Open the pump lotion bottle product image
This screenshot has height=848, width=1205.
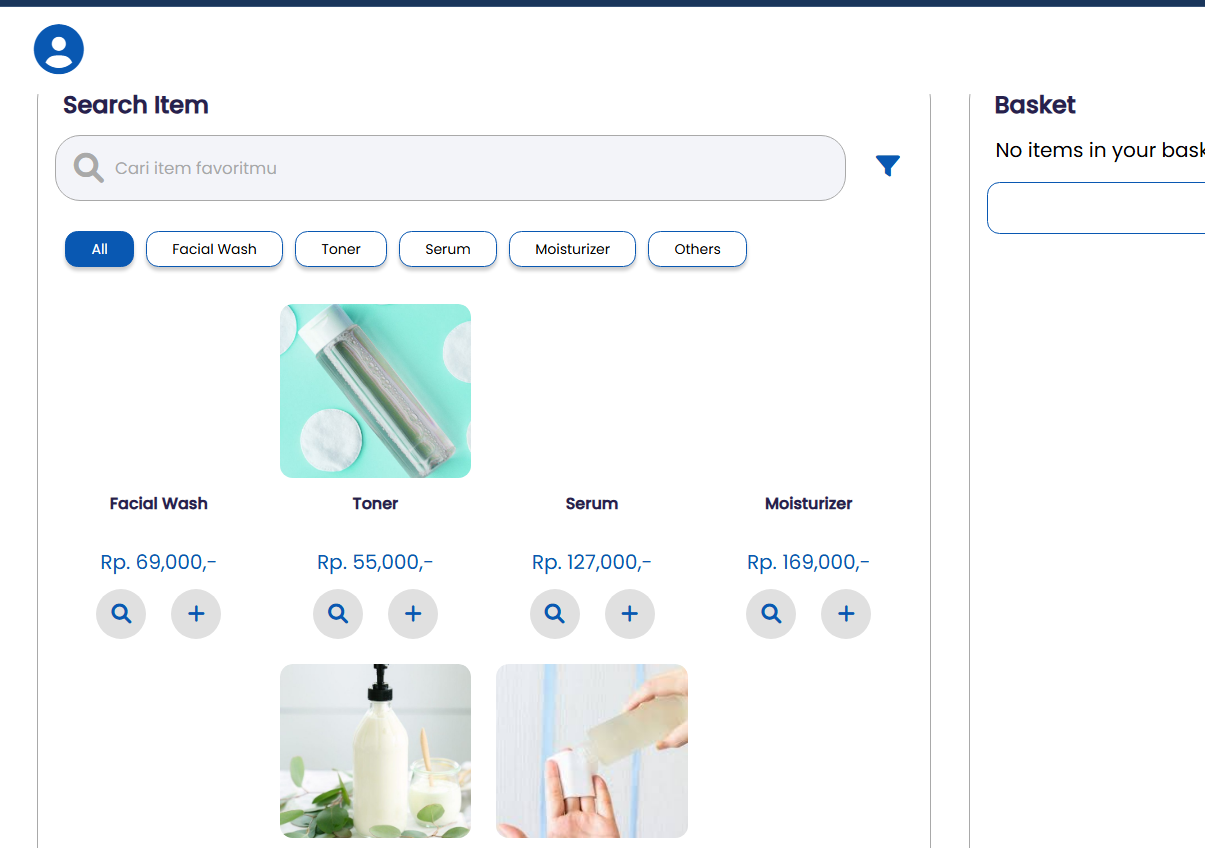[375, 751]
